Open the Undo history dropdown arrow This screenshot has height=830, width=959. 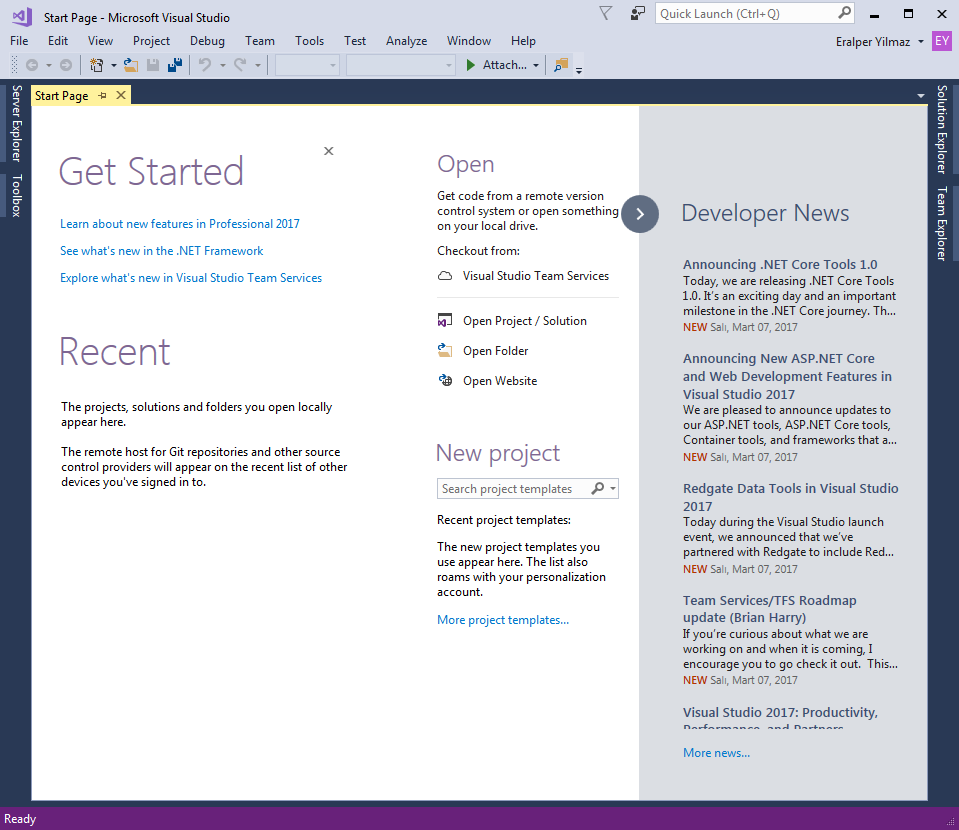(x=223, y=65)
